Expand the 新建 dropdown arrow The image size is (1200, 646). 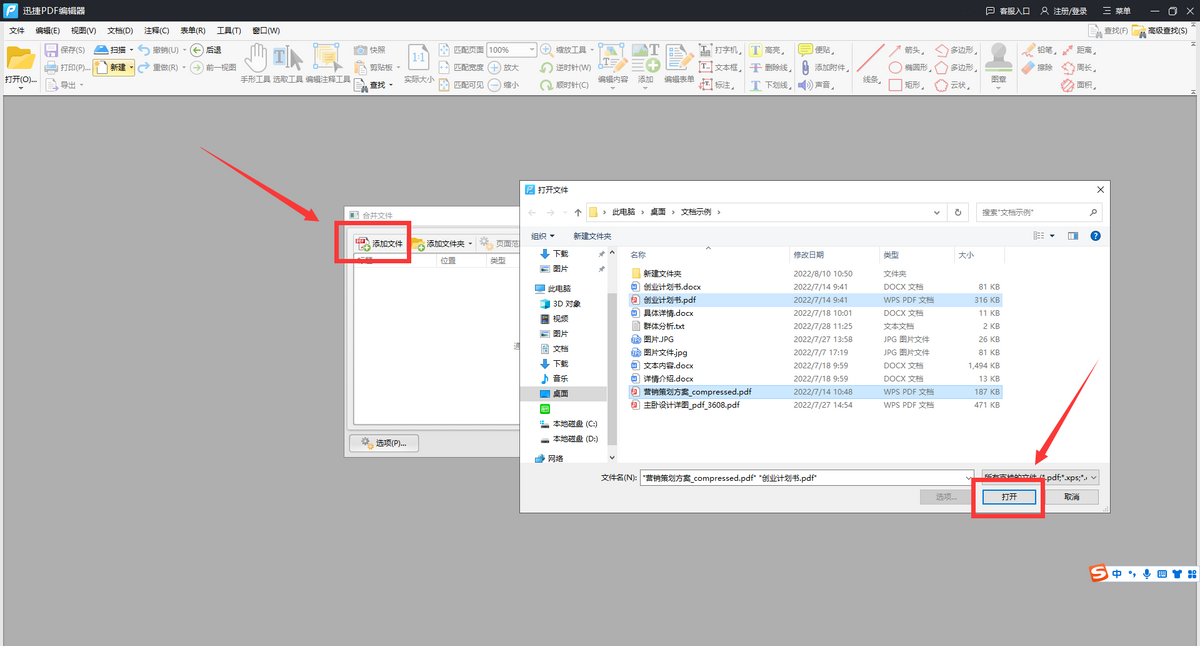pyautogui.click(x=130, y=67)
